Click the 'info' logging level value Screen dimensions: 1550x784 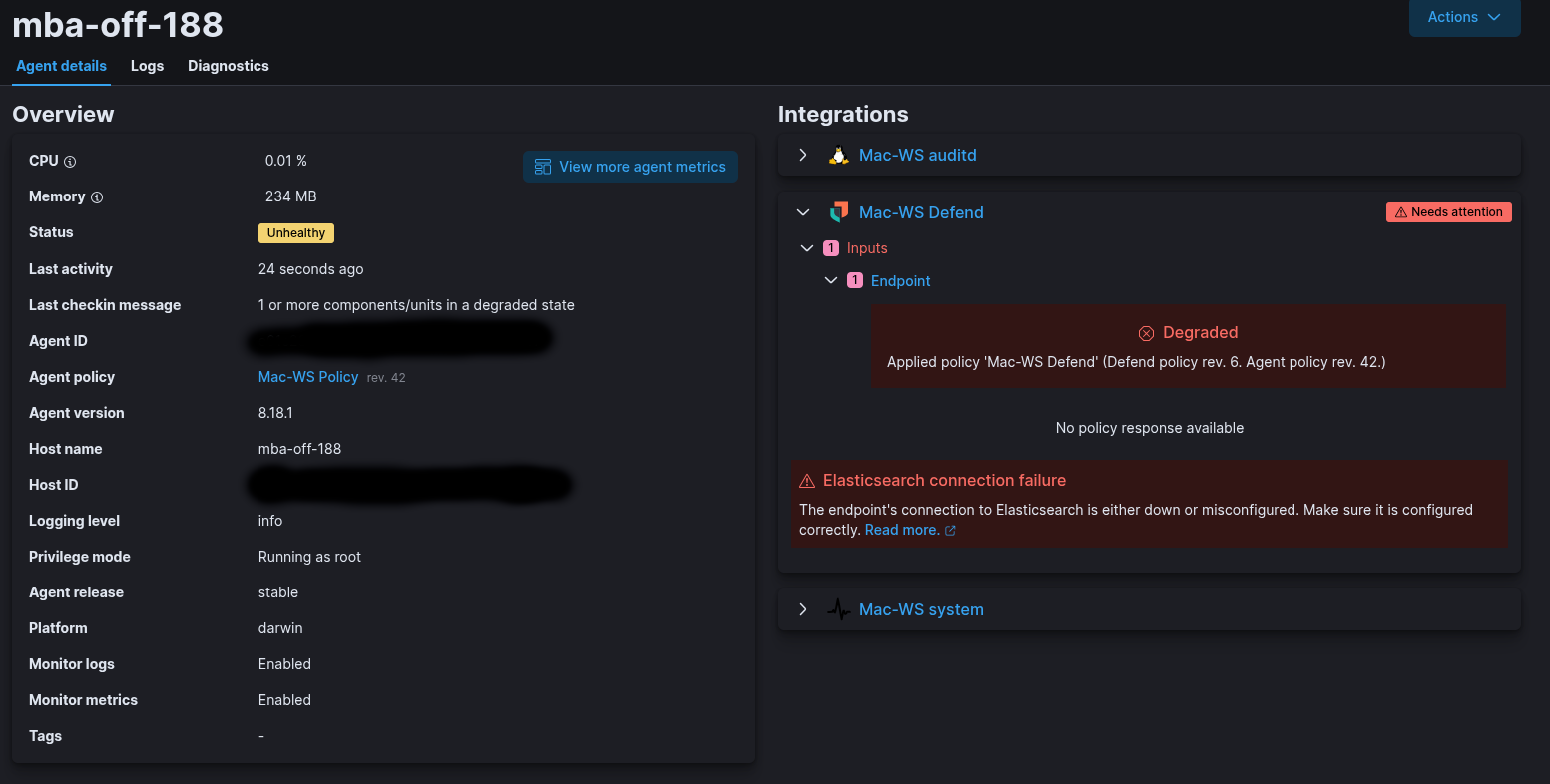(x=270, y=521)
